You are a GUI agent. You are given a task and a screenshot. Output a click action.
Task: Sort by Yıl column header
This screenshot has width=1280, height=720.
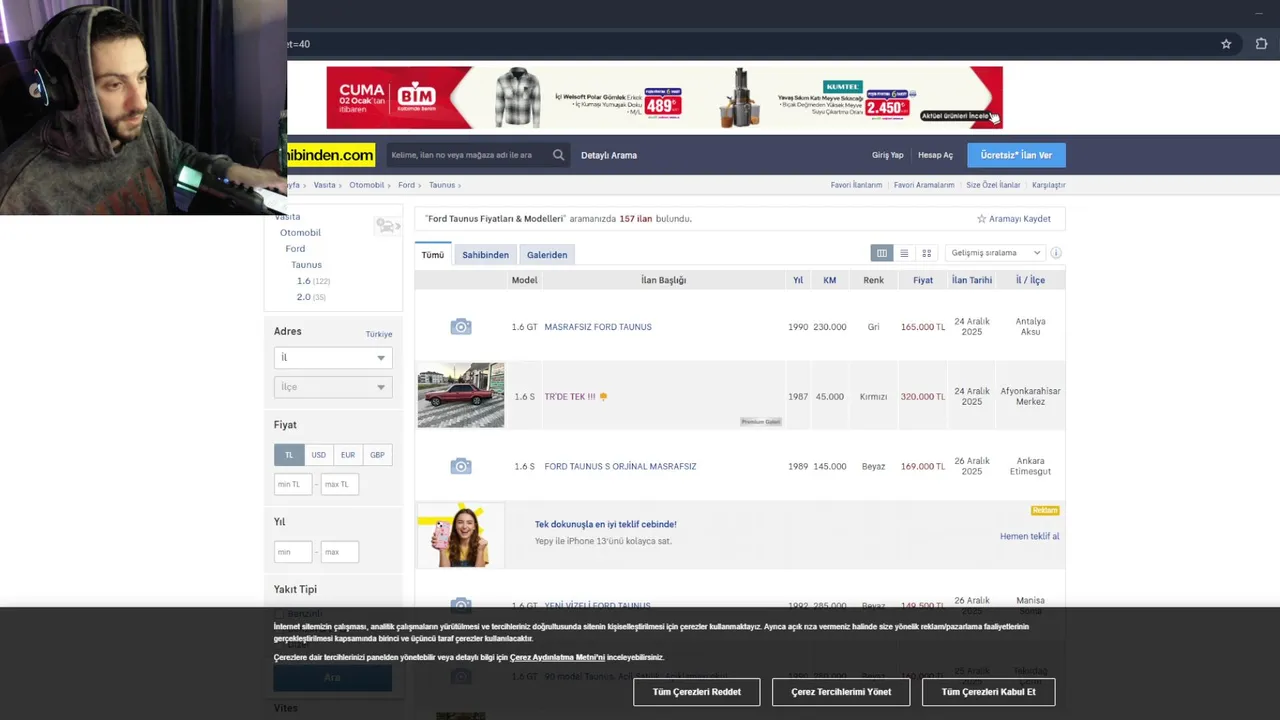click(x=798, y=280)
